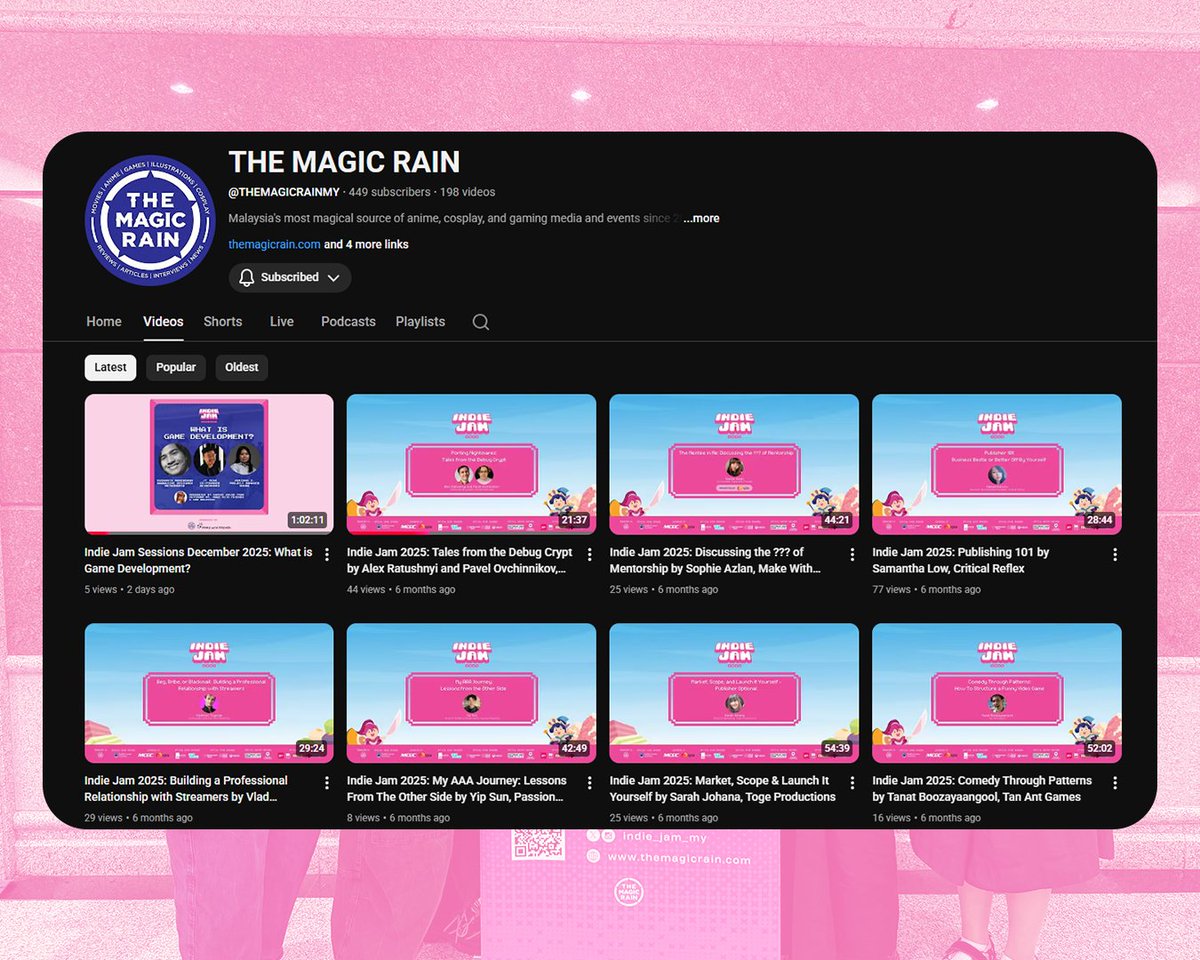
Task: Open more options for Market, Scope & Launch video
Action: click(x=852, y=783)
